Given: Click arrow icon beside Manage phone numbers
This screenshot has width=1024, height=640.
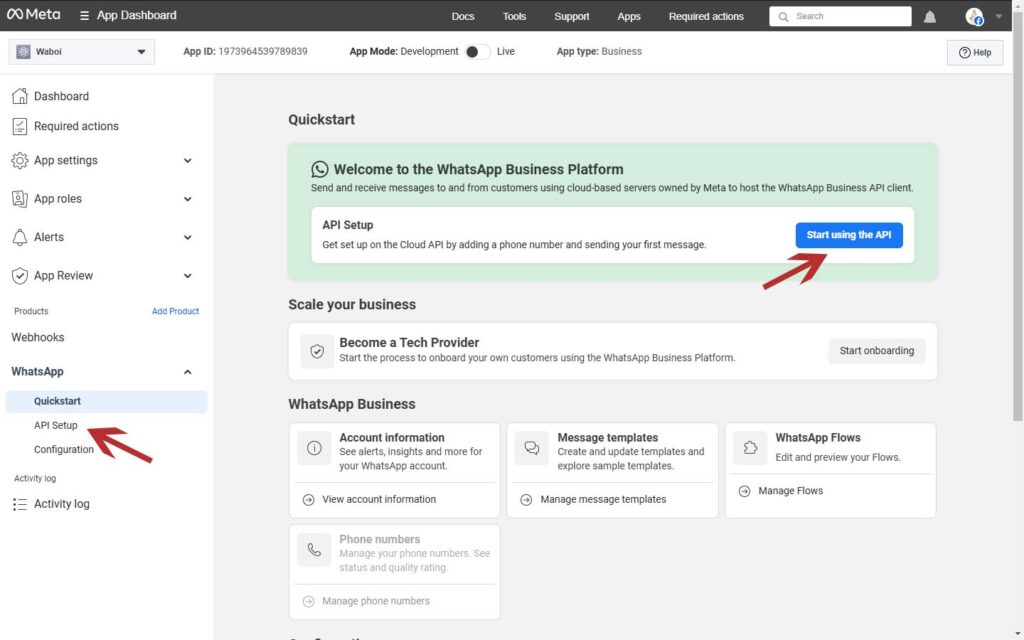Looking at the screenshot, I should [308, 601].
